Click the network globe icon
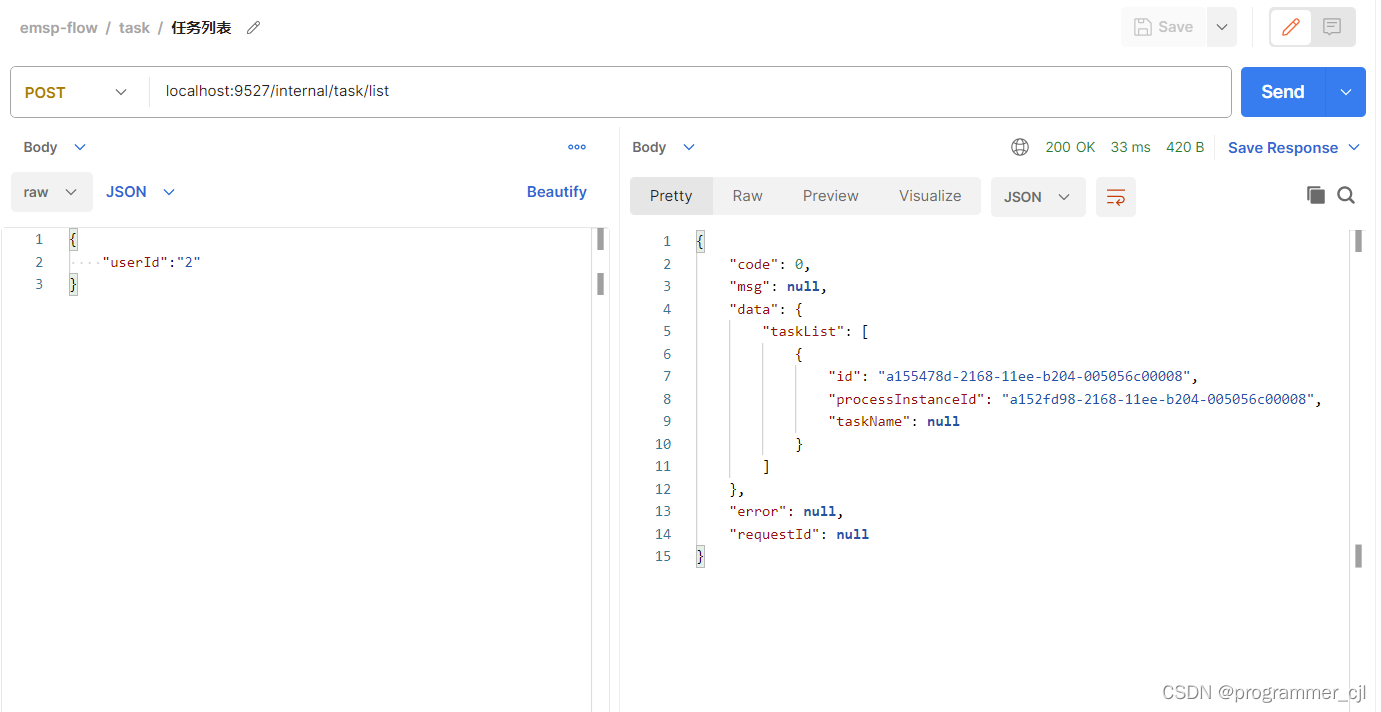The height and width of the screenshot is (712, 1381). click(x=1020, y=147)
